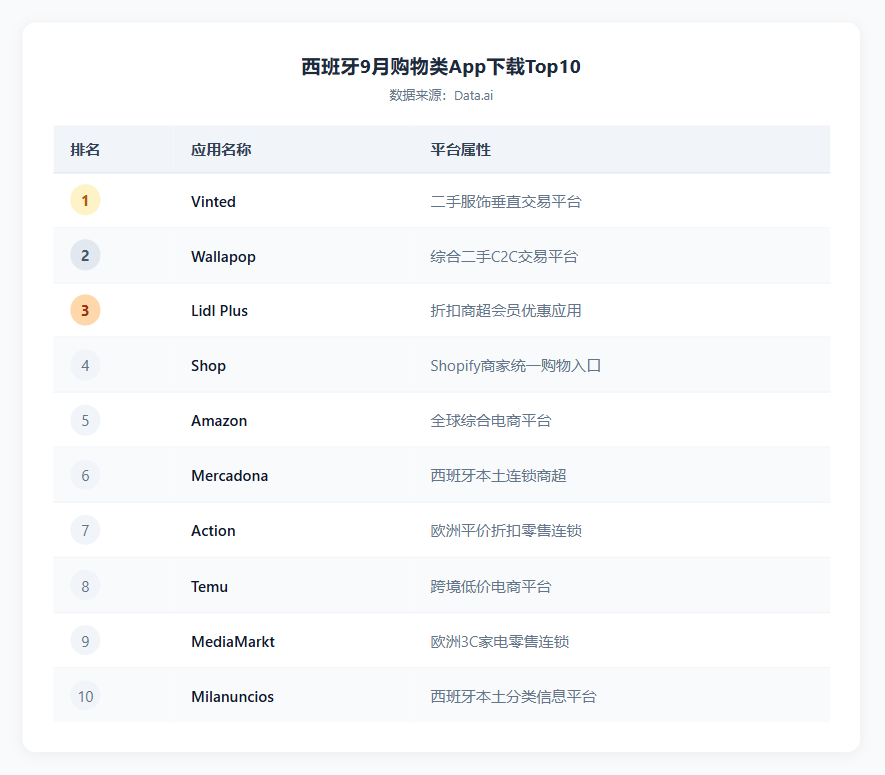Select the Amazon app name

pos(219,421)
